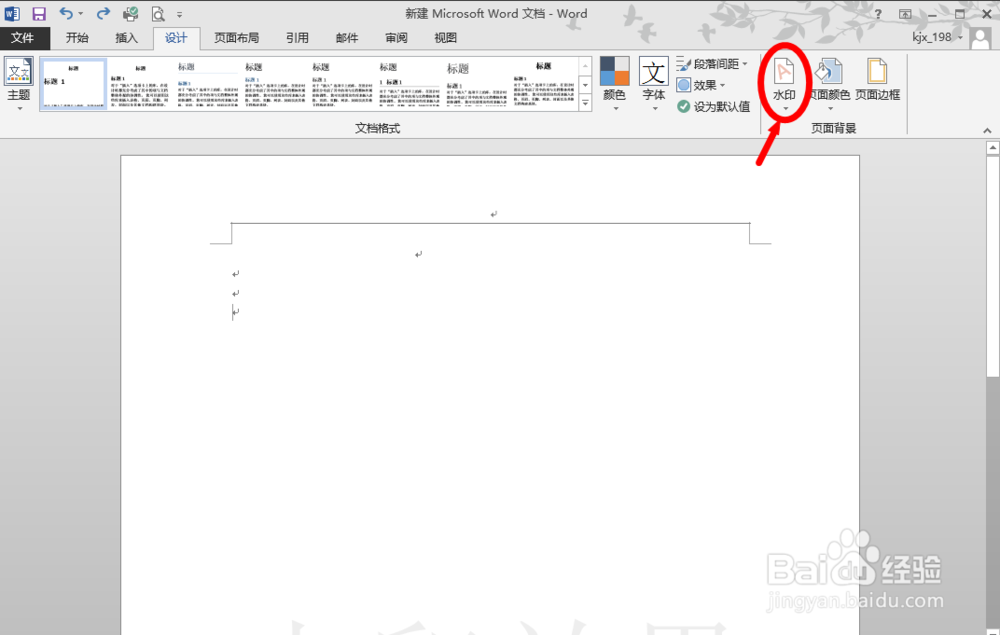Switch to the 页面布局 tab
This screenshot has height=635, width=1000.
237,38
